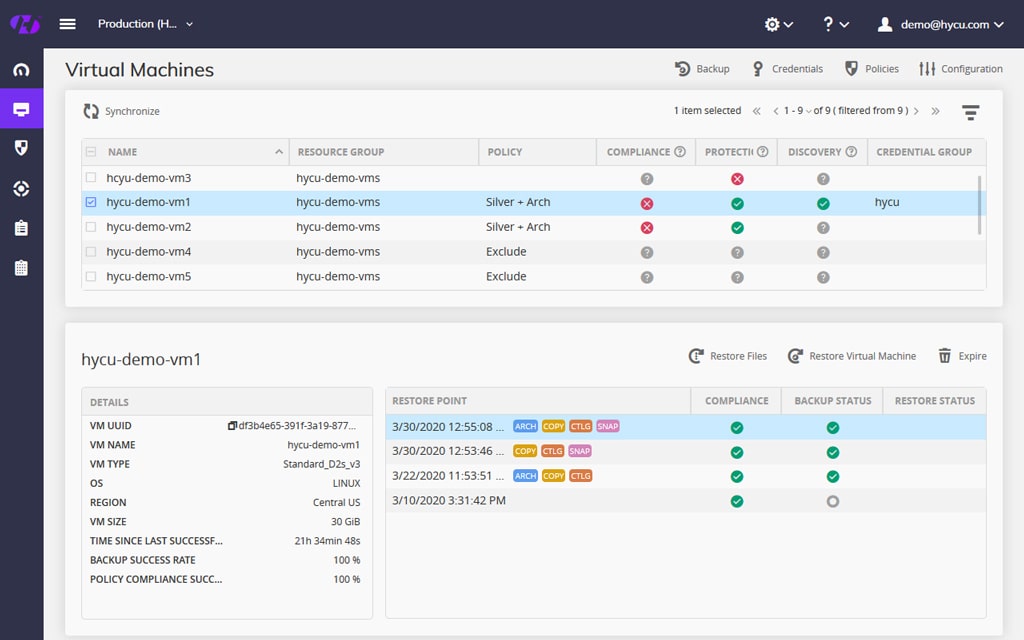Click Restore Virtual Machine
This screenshot has height=640, width=1024.
click(x=852, y=356)
